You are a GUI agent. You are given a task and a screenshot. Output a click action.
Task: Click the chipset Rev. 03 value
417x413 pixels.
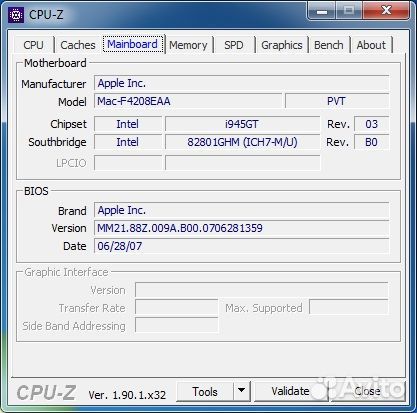[x=371, y=124]
